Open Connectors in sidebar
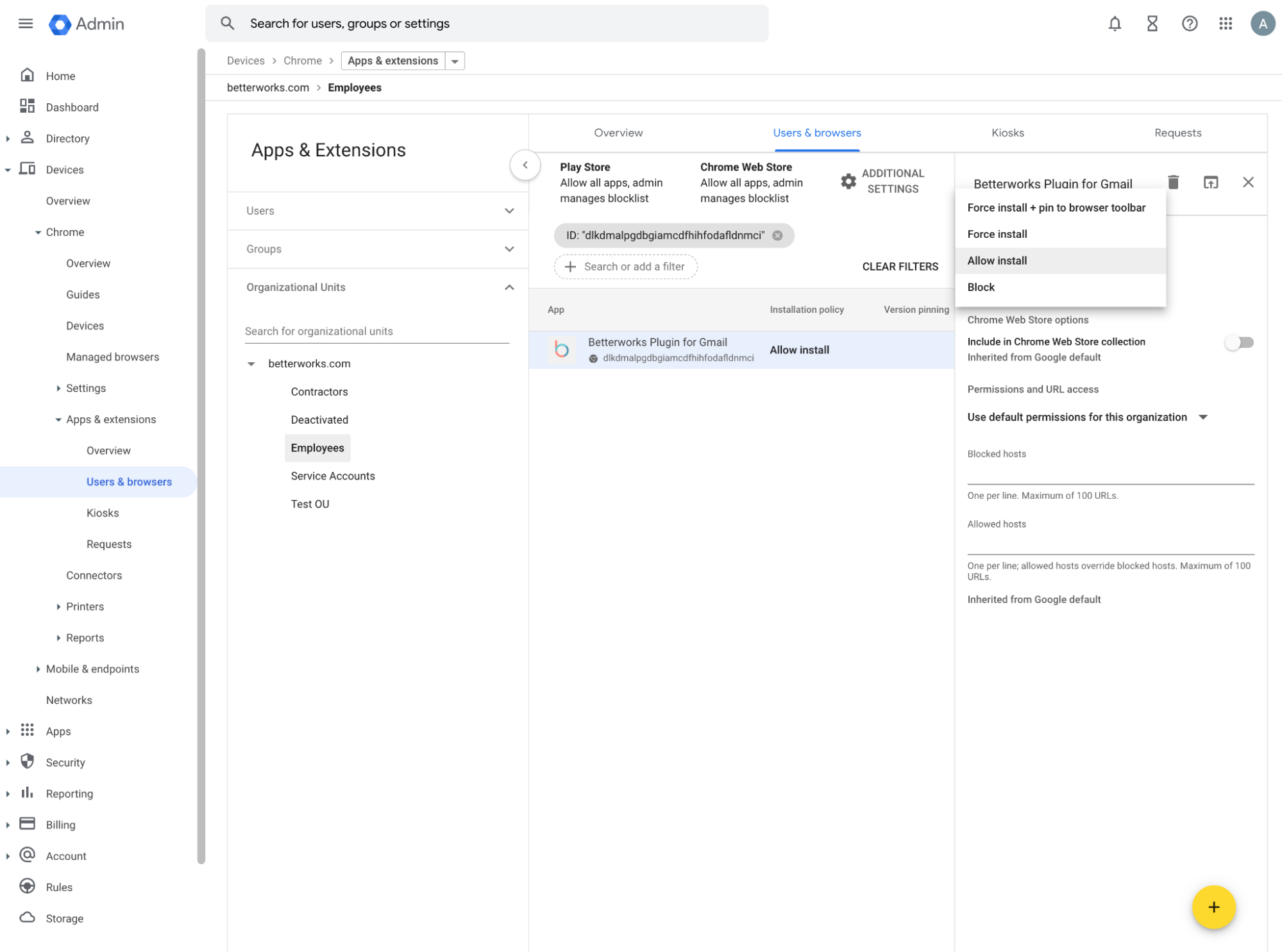Viewport: 1282px width, 952px height. (94, 575)
